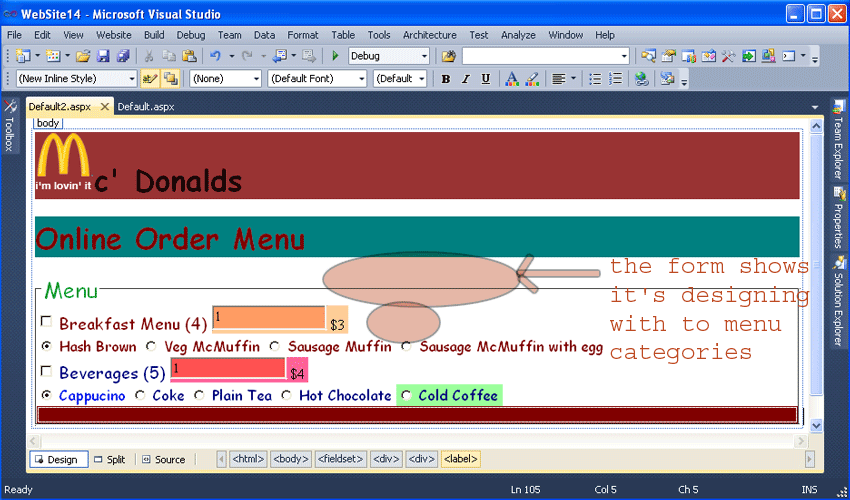The height and width of the screenshot is (500, 850).
Task: Click the Ordered List numbering icon
Action: [615, 79]
